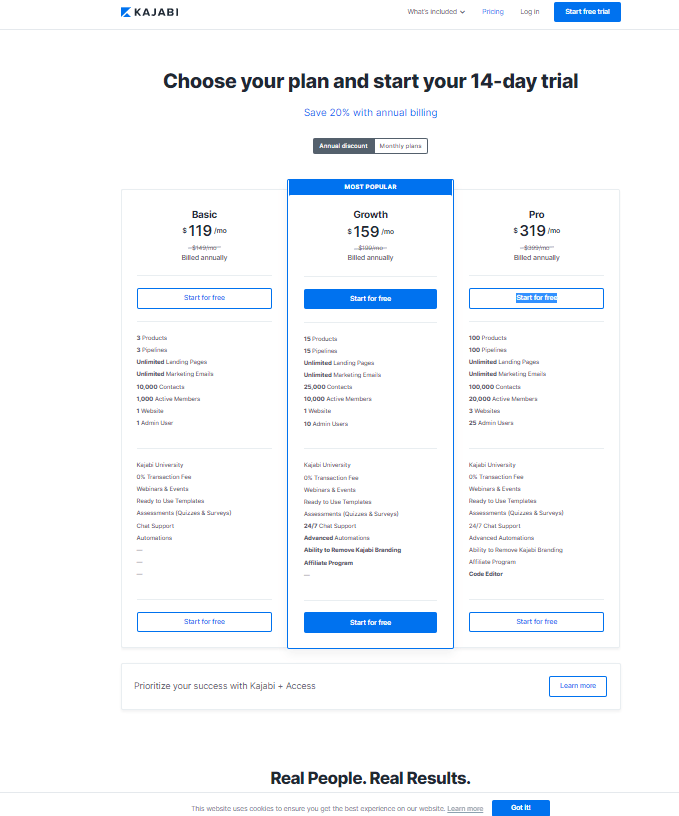Click Learn more about Kajabi Access

click(x=577, y=686)
